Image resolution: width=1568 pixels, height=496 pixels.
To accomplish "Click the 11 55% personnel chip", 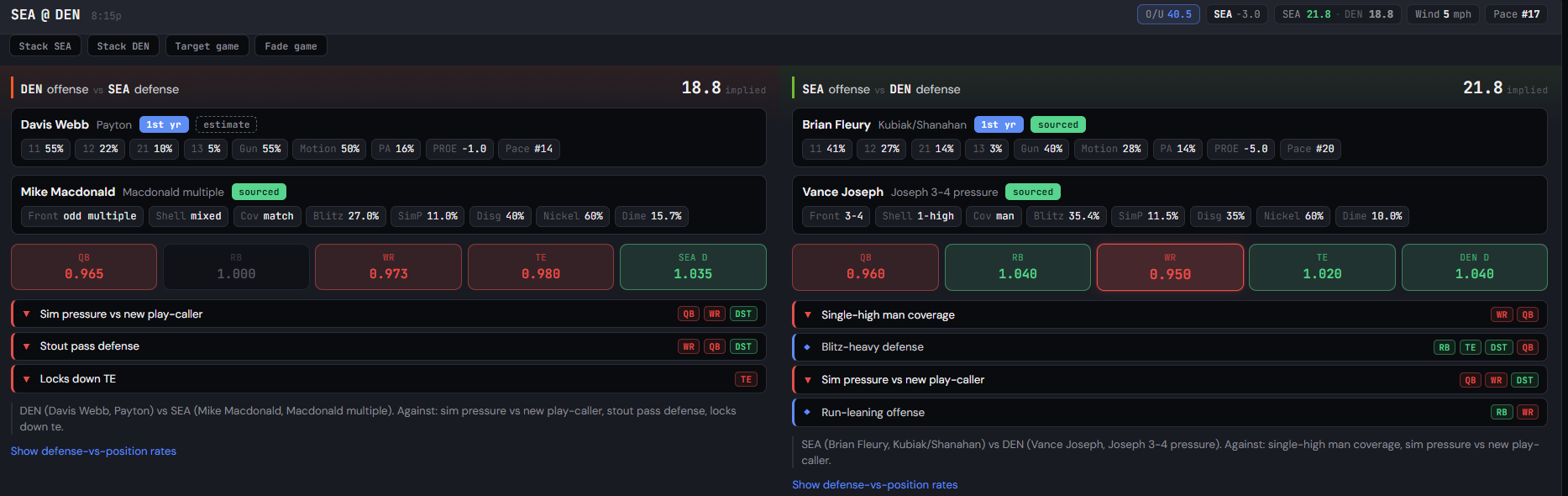I will pos(46,149).
